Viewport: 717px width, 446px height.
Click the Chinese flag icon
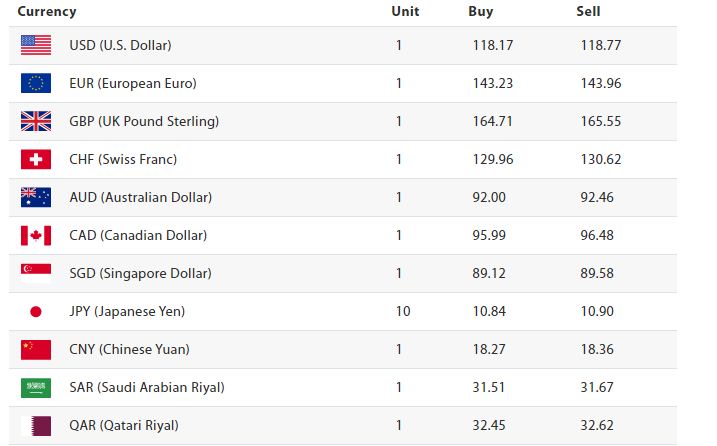pyautogui.click(x=36, y=349)
